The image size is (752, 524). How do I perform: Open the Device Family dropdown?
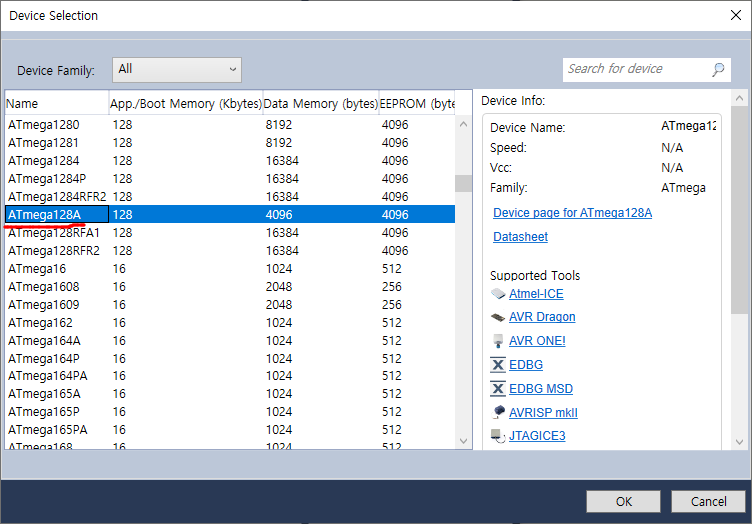[x=177, y=70]
